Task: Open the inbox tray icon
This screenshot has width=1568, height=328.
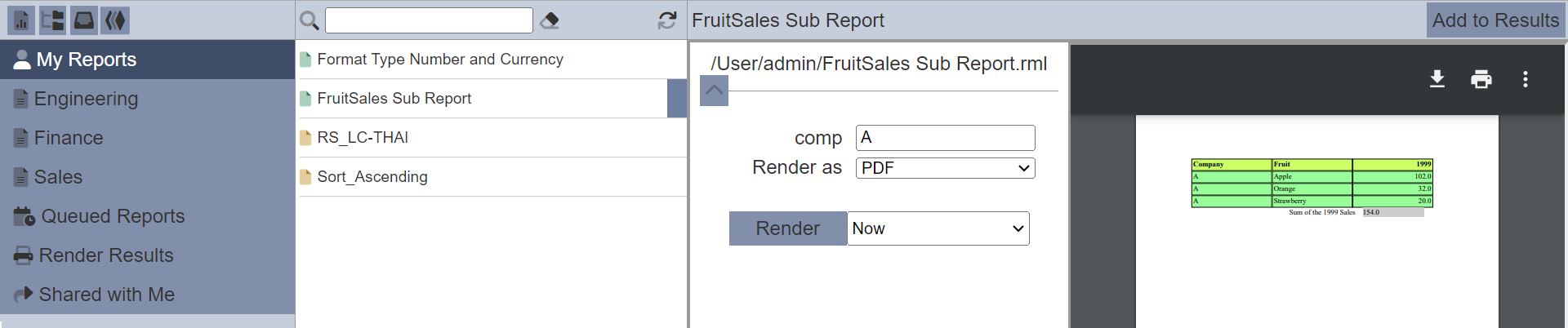Action: tap(84, 20)
